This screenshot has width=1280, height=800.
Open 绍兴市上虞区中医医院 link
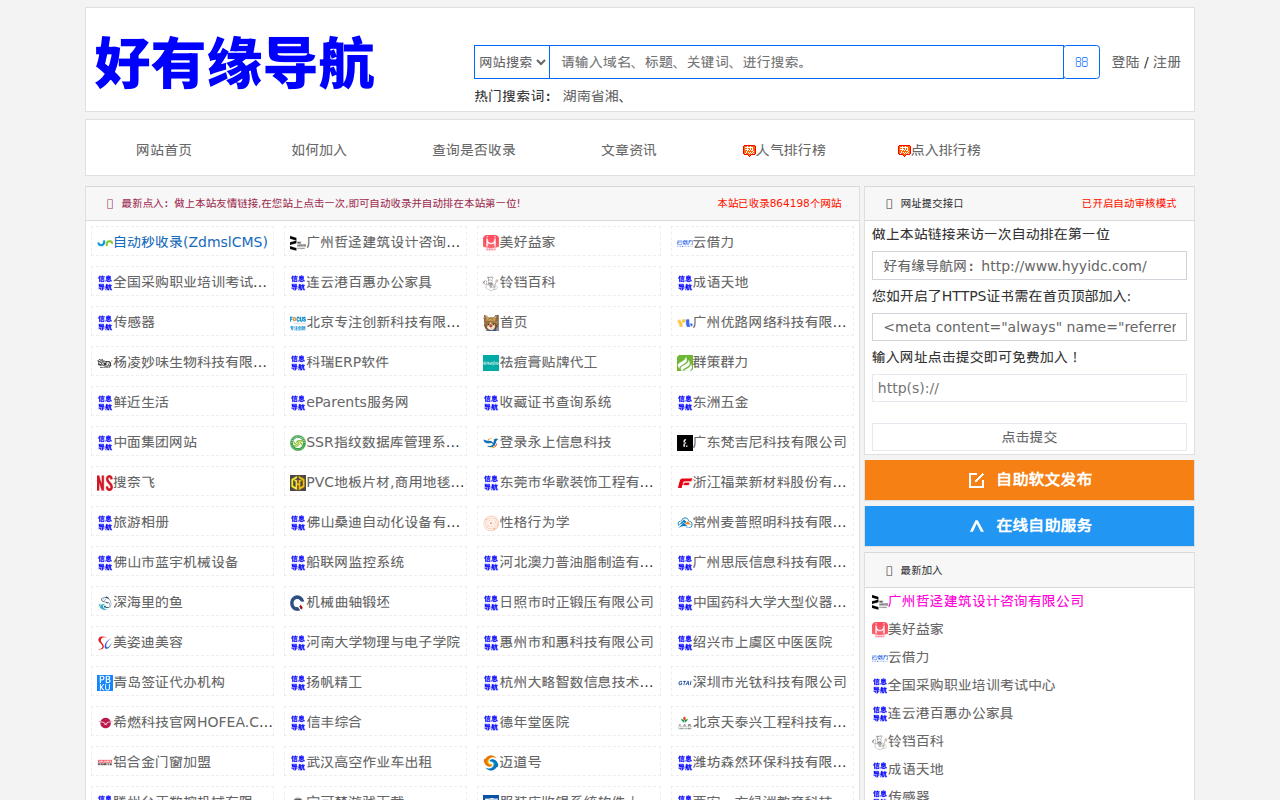tap(763, 642)
